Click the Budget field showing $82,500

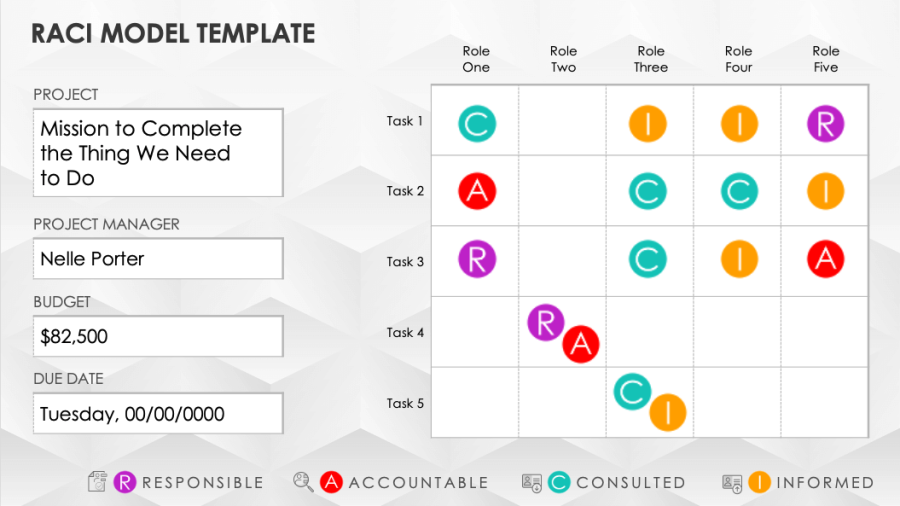click(158, 337)
